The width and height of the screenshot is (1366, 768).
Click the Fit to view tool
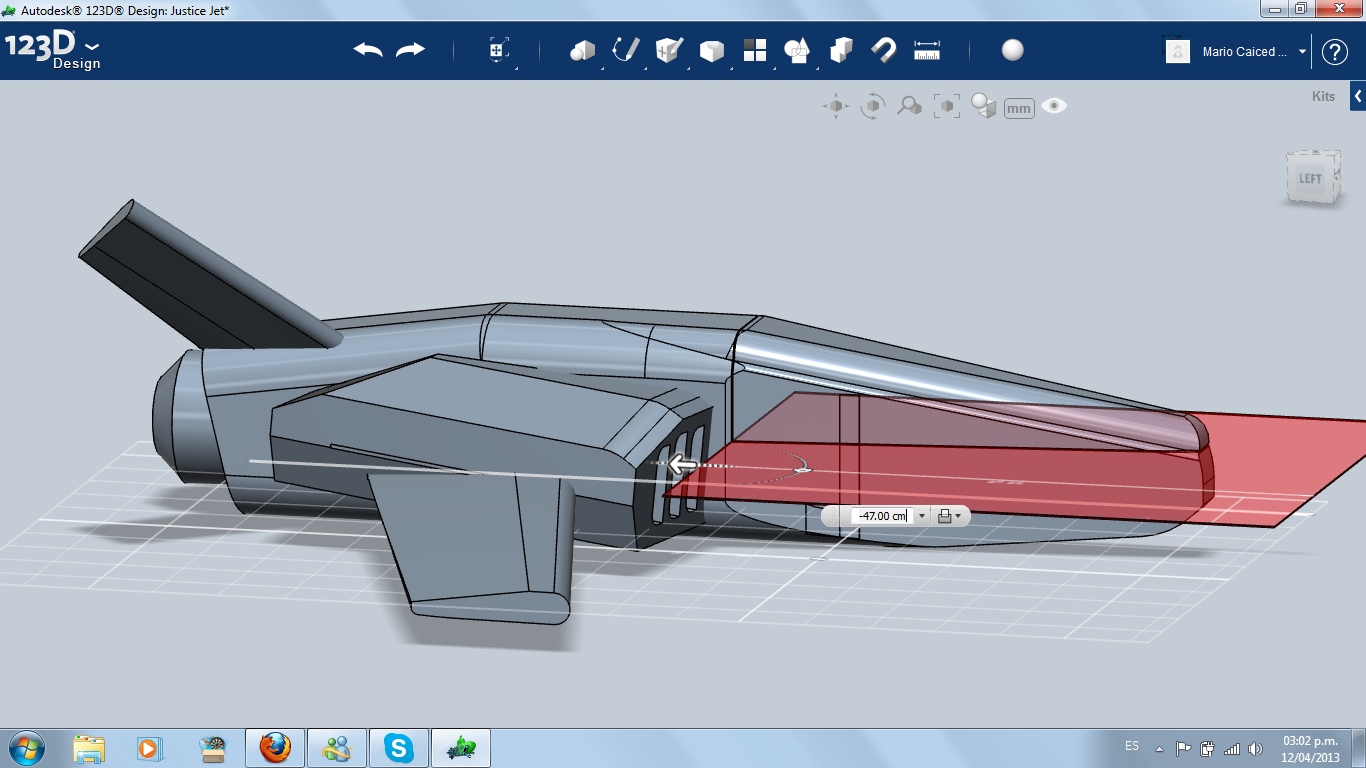(x=946, y=106)
